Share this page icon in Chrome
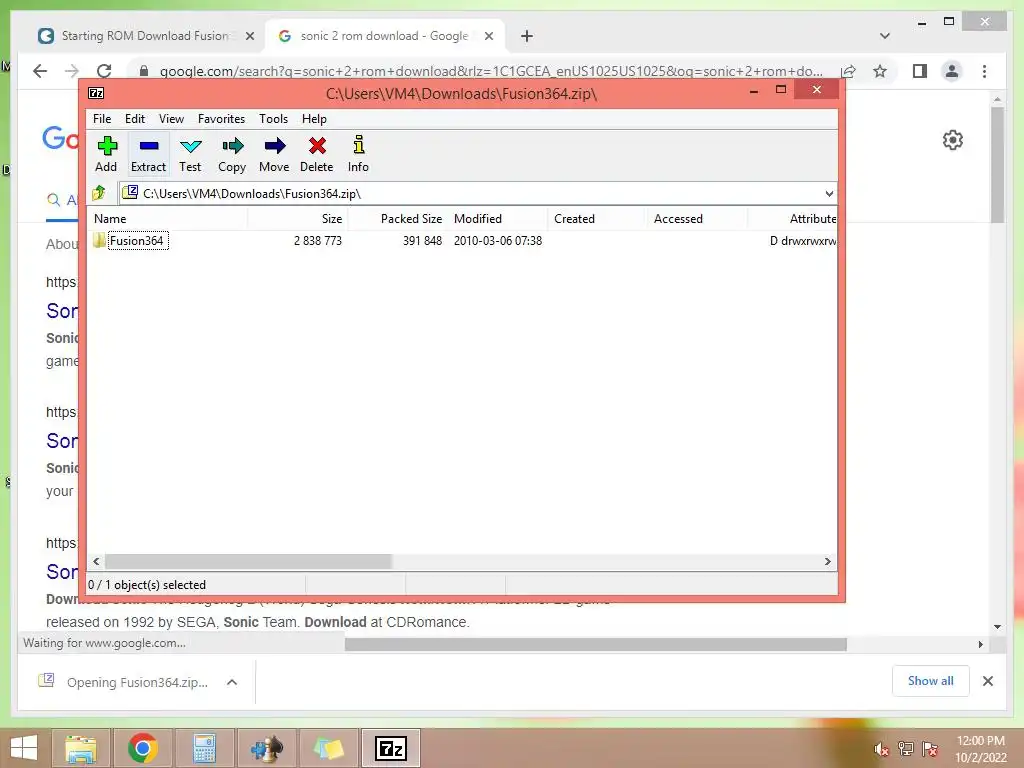The width and height of the screenshot is (1024, 768). coord(848,71)
